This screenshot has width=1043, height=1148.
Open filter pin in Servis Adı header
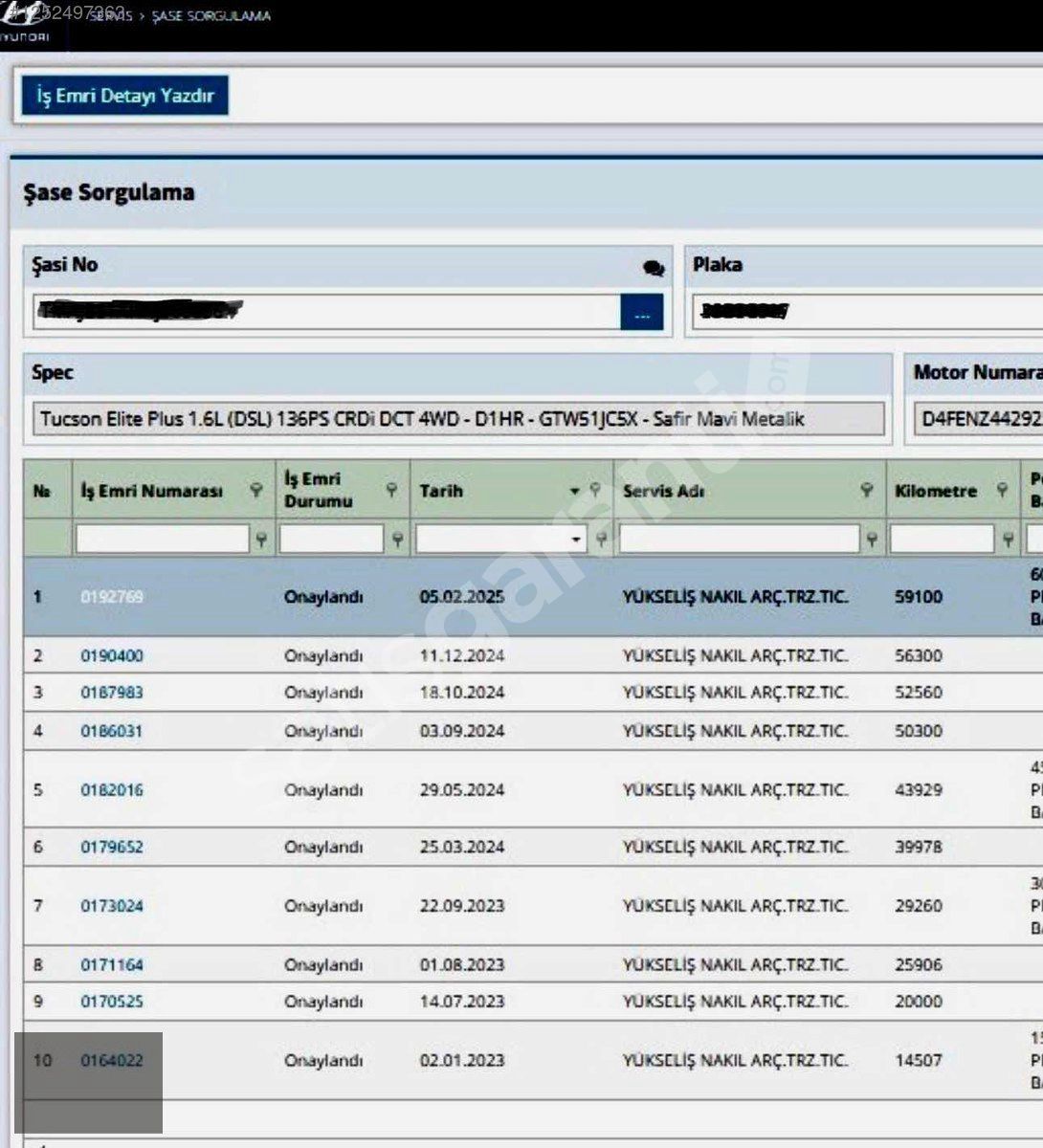tap(867, 490)
